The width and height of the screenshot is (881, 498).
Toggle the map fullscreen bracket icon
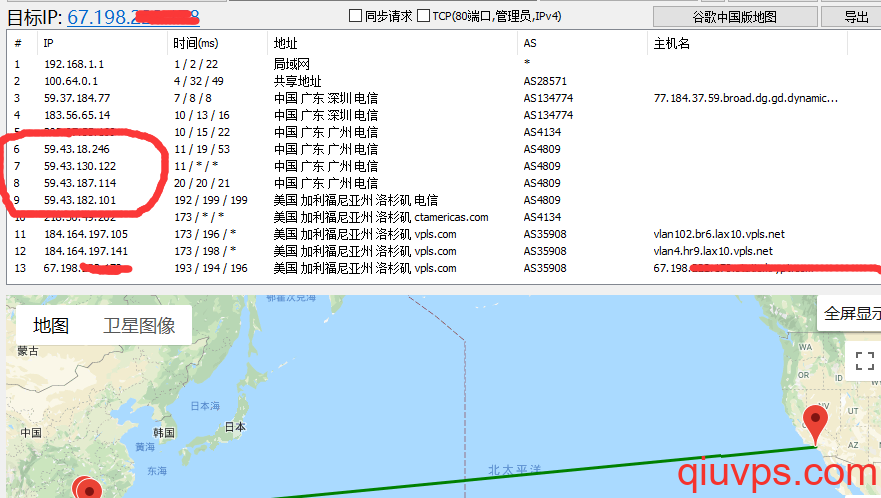pyautogui.click(x=864, y=361)
